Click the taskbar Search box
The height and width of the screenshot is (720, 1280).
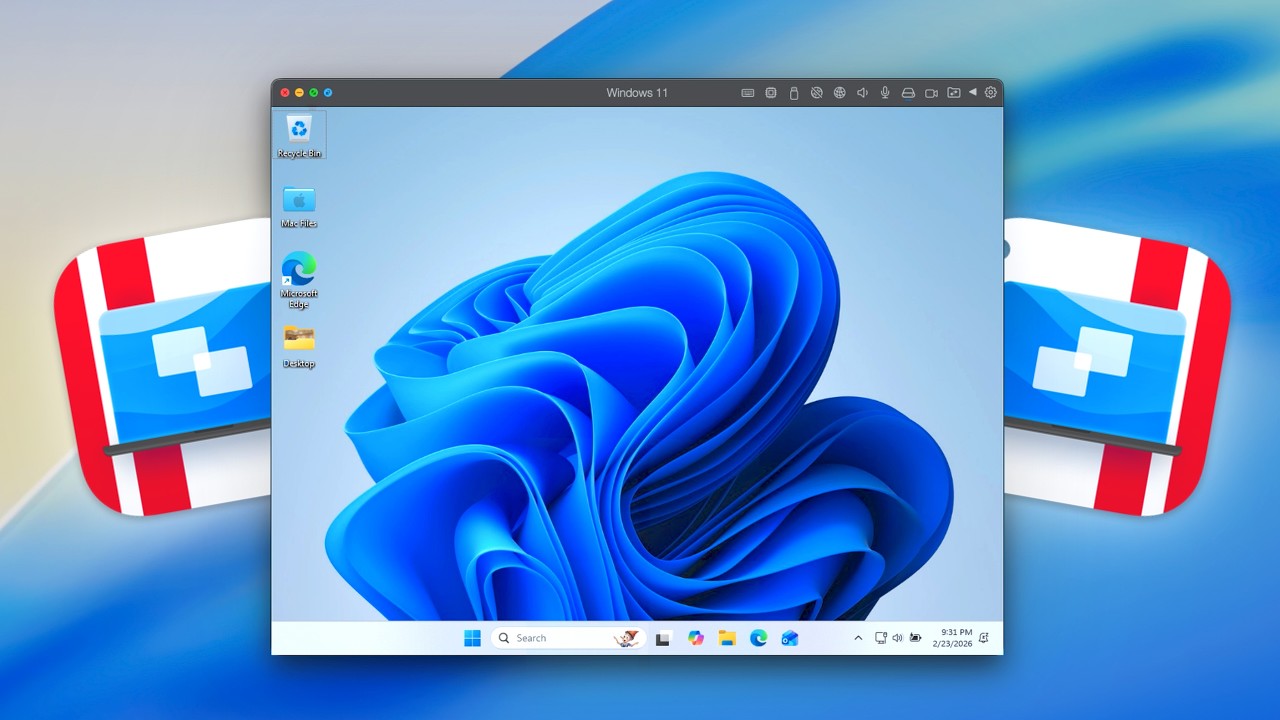point(568,638)
